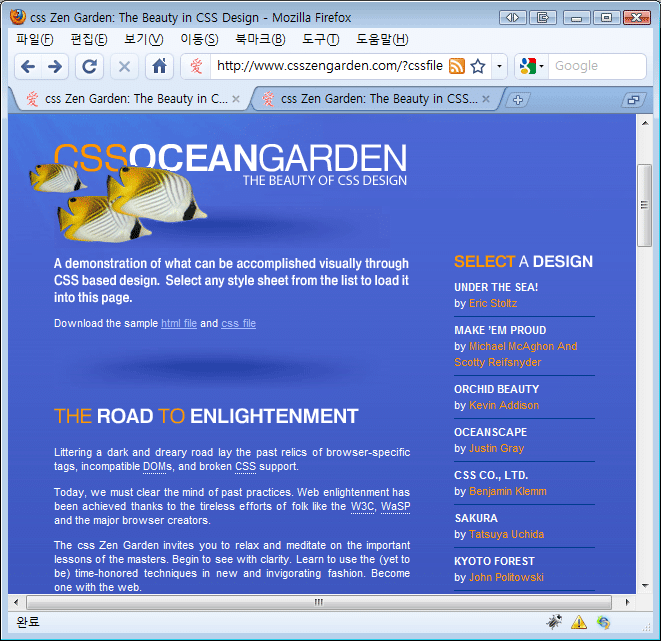The height and width of the screenshot is (641, 661).
Task: Select the UNDER THE SEA! design
Action: click(496, 287)
